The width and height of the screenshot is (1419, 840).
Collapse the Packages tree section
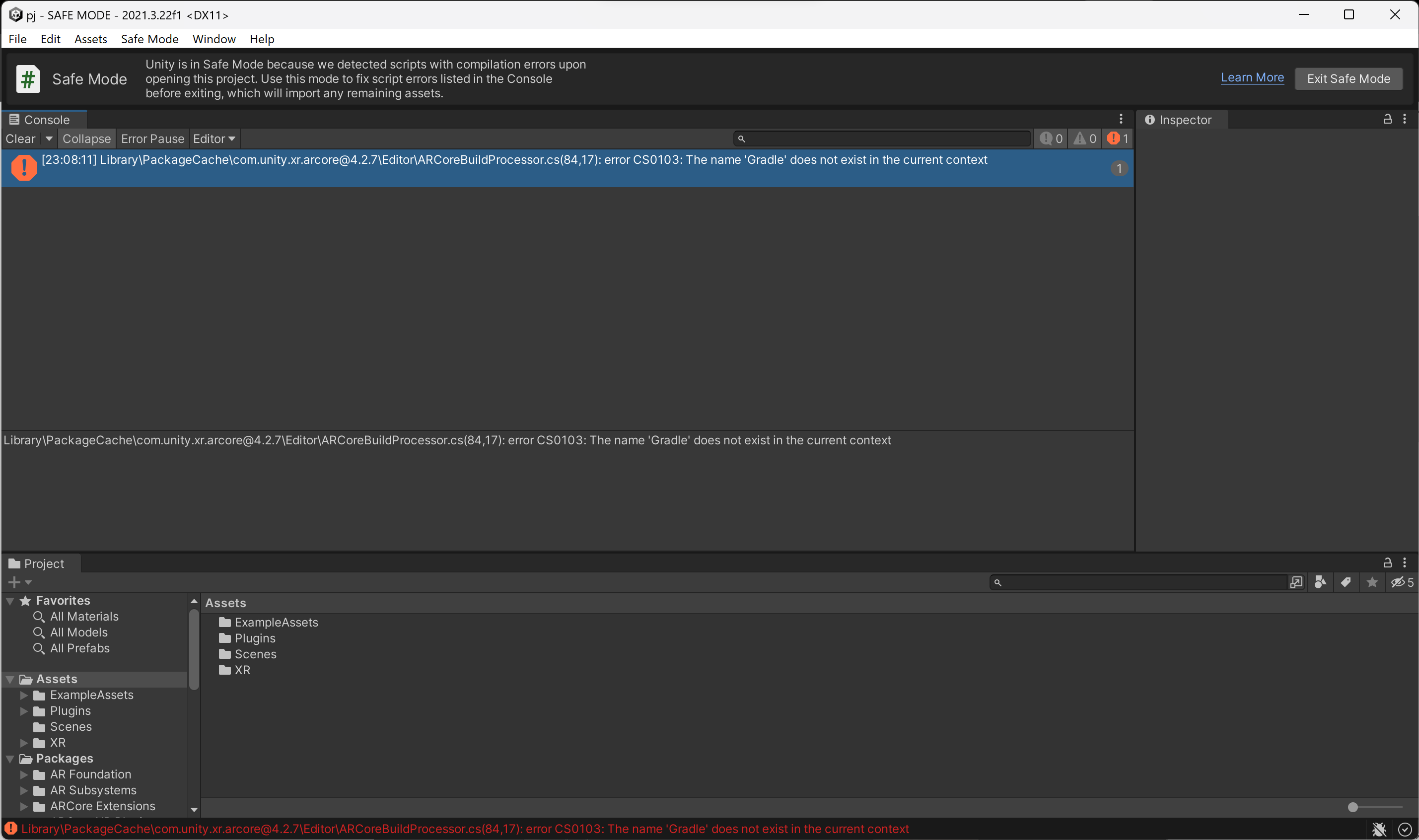(x=10, y=759)
